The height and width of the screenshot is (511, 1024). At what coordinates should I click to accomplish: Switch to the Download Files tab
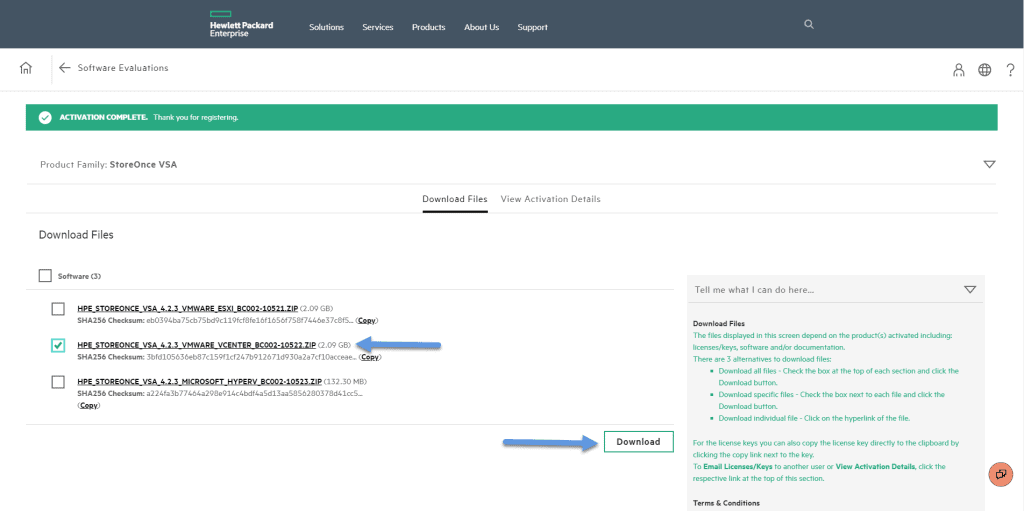455,199
